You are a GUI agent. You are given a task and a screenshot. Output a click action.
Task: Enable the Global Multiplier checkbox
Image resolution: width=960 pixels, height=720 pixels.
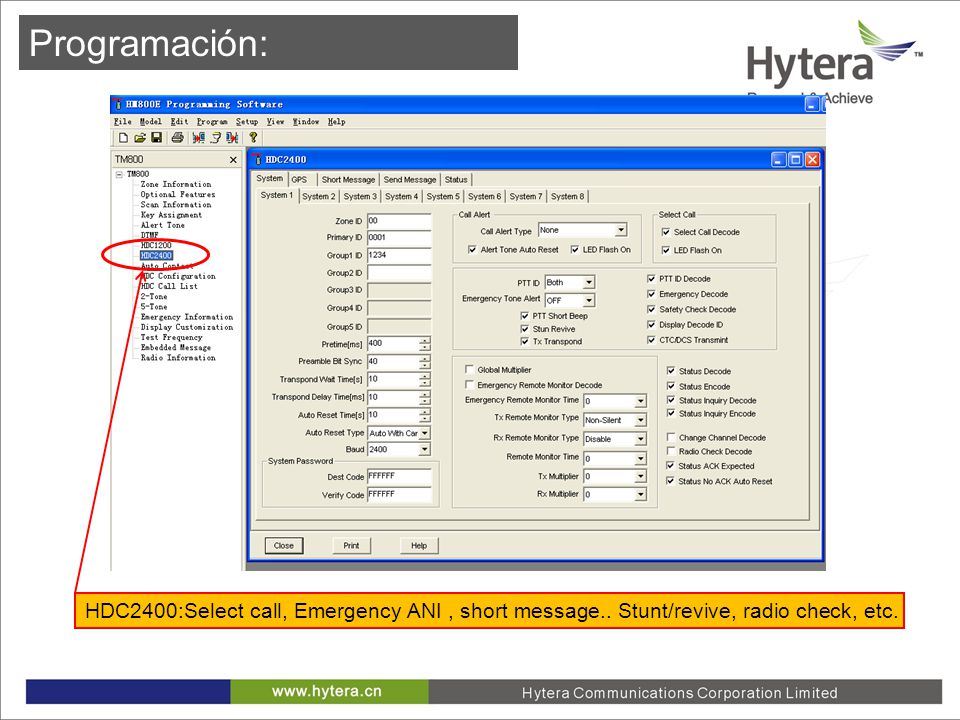click(470, 370)
